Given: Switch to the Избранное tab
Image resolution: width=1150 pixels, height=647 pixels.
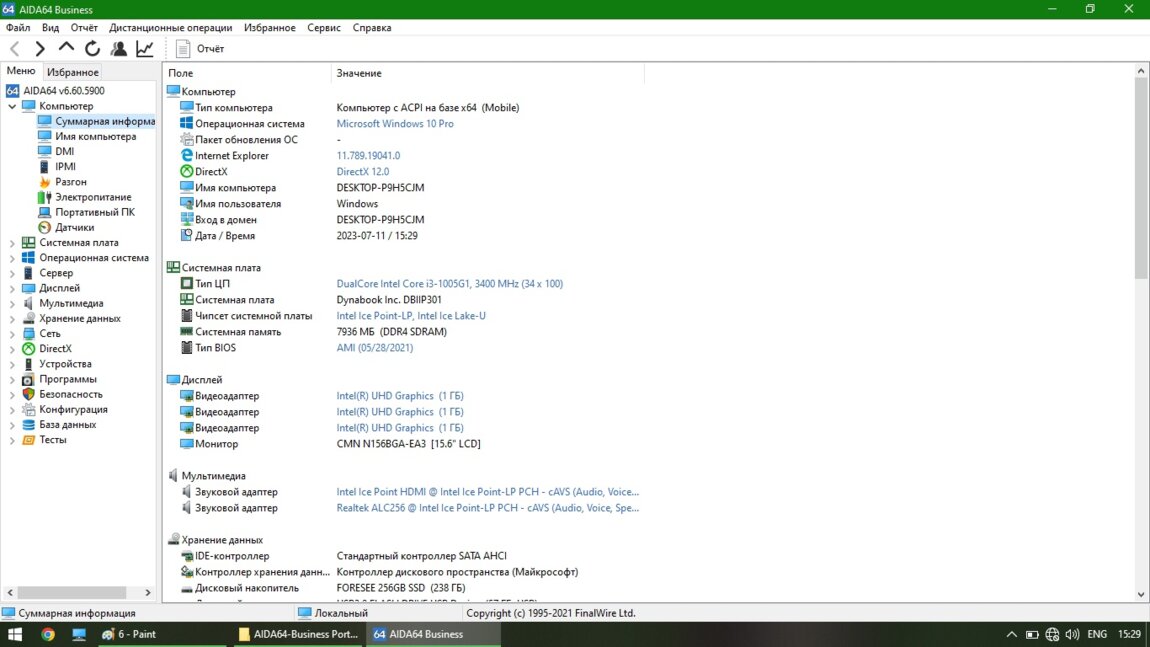Looking at the screenshot, I should click(x=72, y=72).
